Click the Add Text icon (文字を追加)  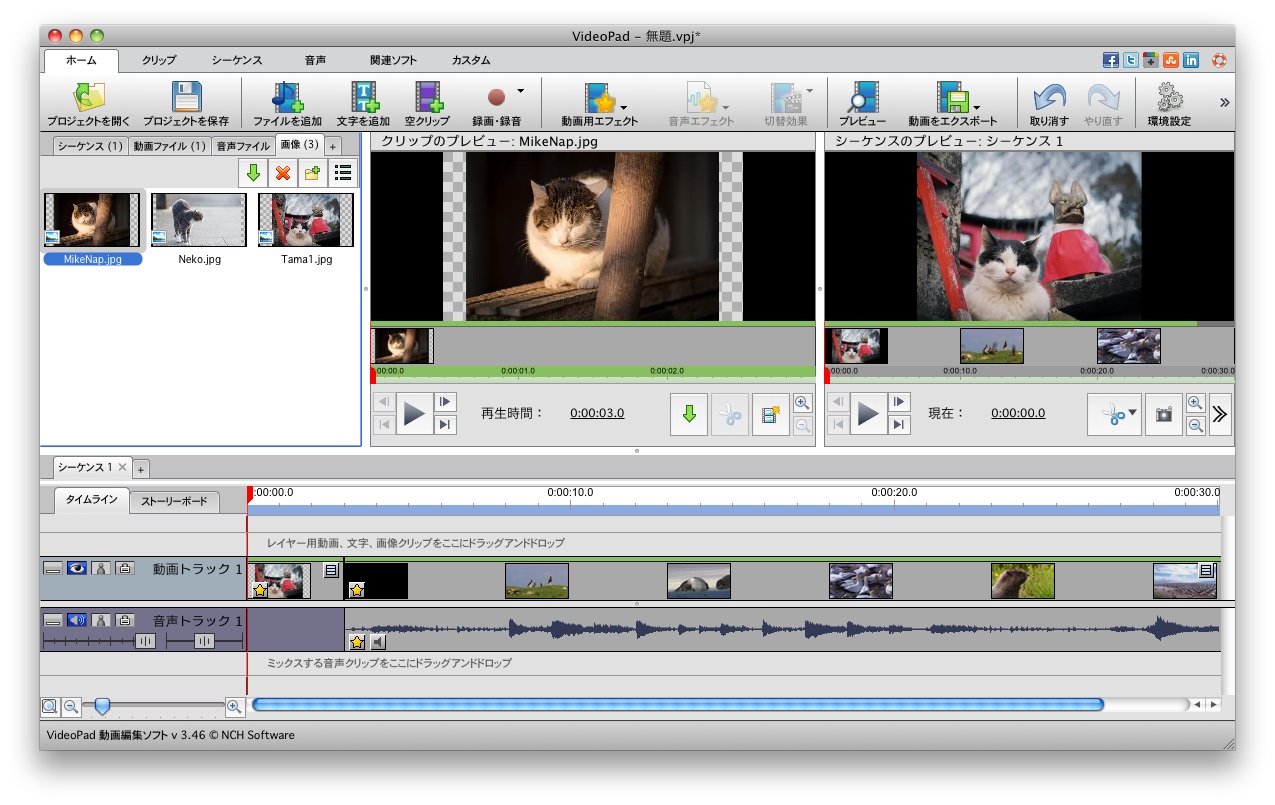click(363, 98)
